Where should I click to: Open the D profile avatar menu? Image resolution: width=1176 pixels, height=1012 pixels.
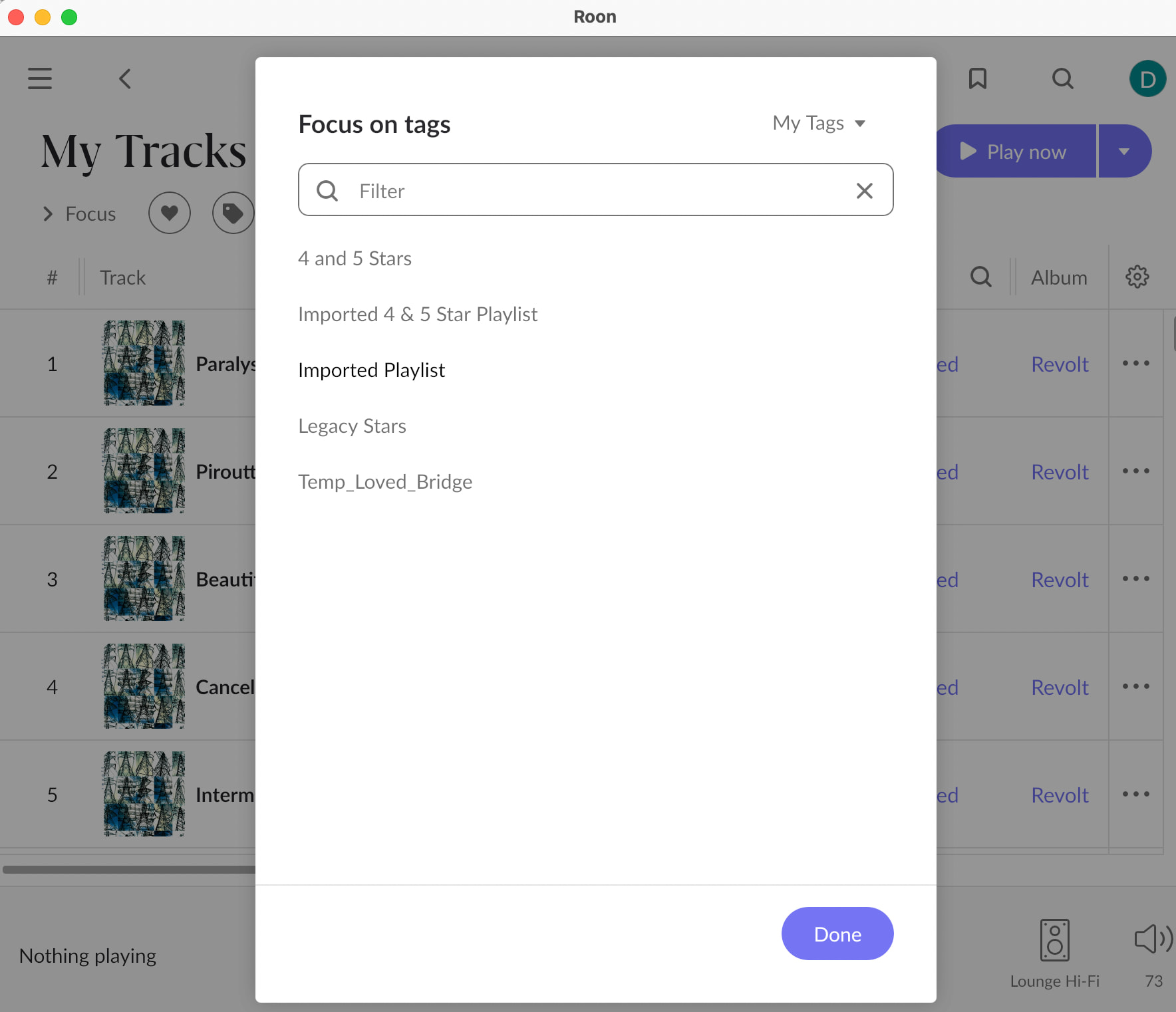(x=1147, y=78)
